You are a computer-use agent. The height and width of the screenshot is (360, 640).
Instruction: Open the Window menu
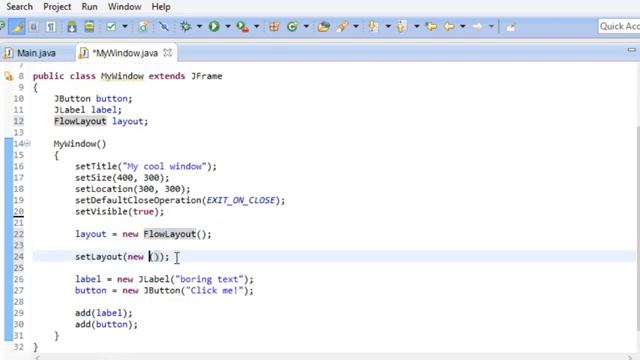point(124,7)
